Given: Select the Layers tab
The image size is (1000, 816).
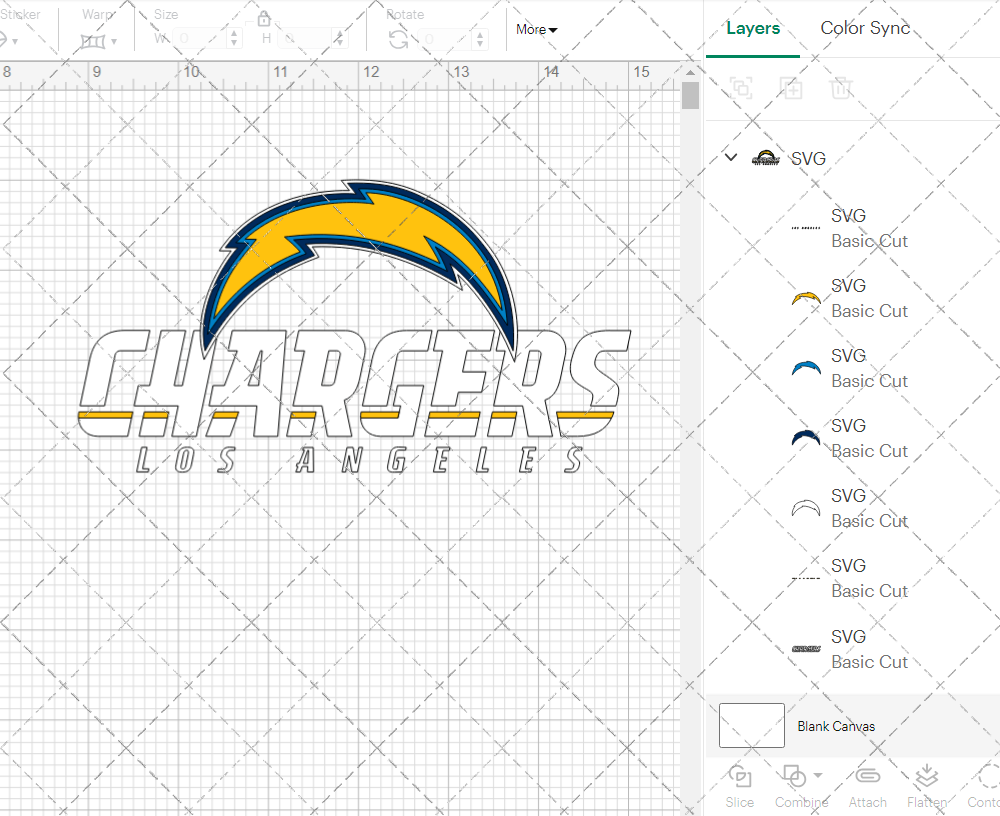Looking at the screenshot, I should click(x=753, y=28).
